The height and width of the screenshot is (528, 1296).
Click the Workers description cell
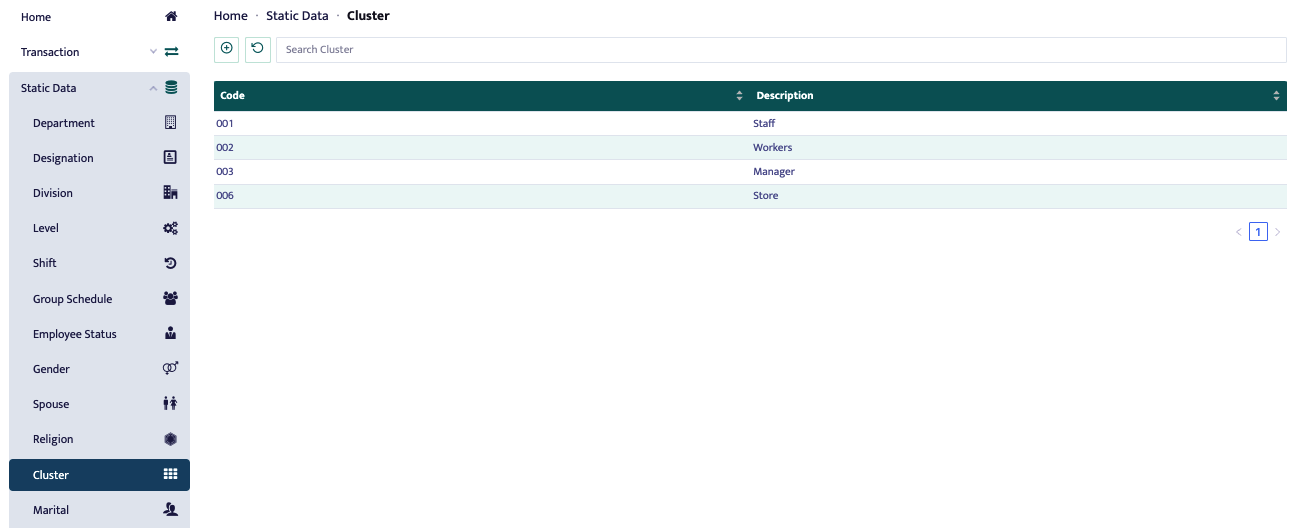click(x=1018, y=147)
